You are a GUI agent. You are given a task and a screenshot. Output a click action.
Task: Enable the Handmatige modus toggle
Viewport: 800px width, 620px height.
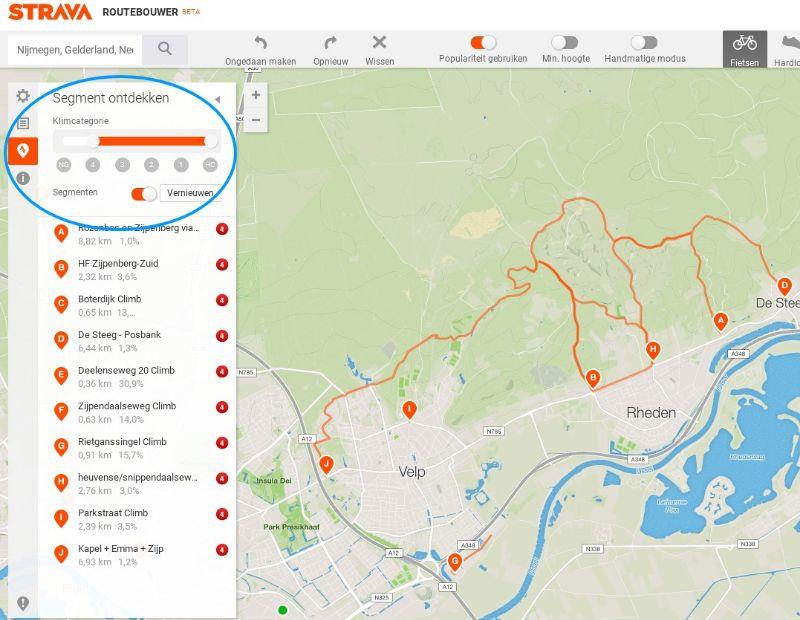pos(644,42)
